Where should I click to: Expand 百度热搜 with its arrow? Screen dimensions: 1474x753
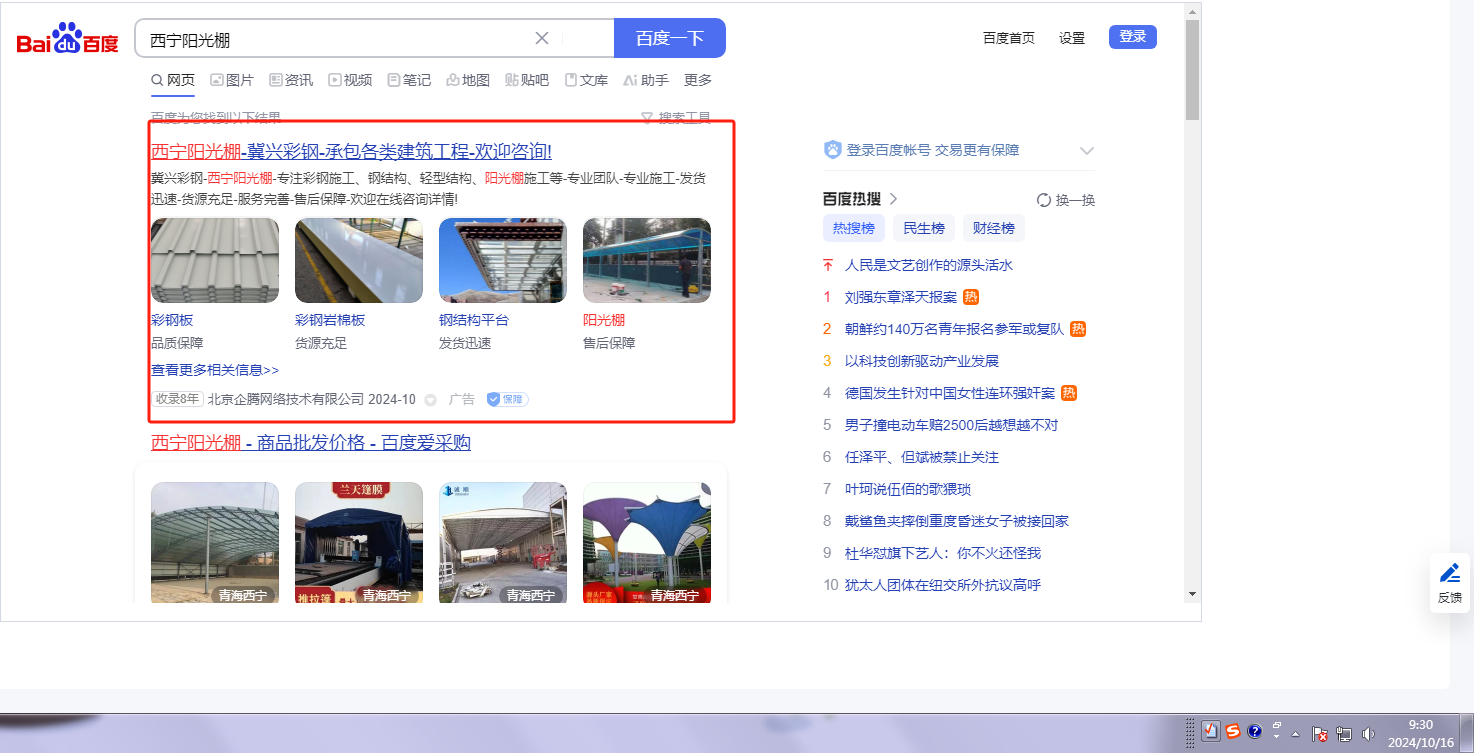pos(893,198)
